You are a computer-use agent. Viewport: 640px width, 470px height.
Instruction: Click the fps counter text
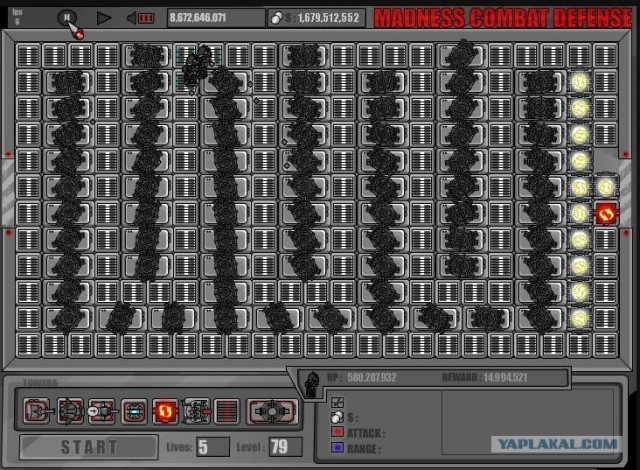point(17,16)
